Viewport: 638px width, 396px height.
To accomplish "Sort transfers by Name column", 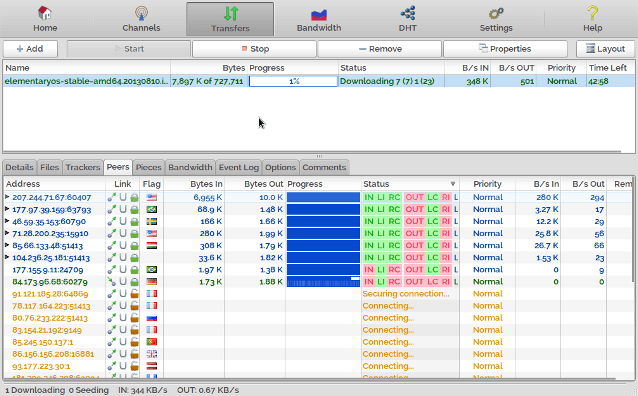I will [x=87, y=68].
